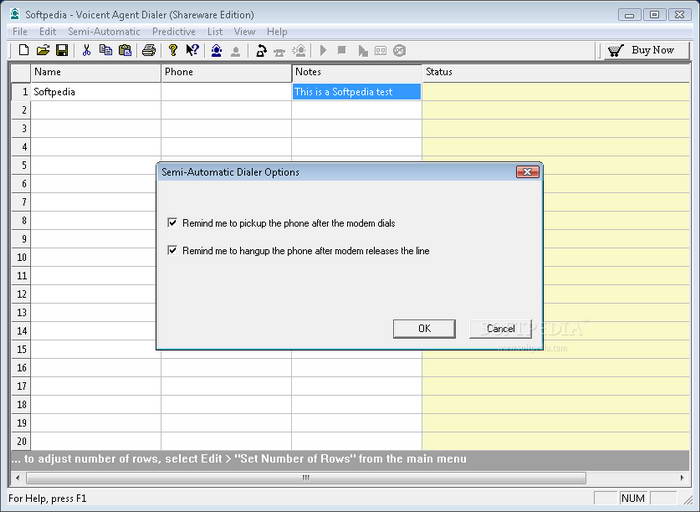Maximize the Voicent Agent Dialer window
Image resolution: width=700 pixels, height=512 pixels.
654,15
